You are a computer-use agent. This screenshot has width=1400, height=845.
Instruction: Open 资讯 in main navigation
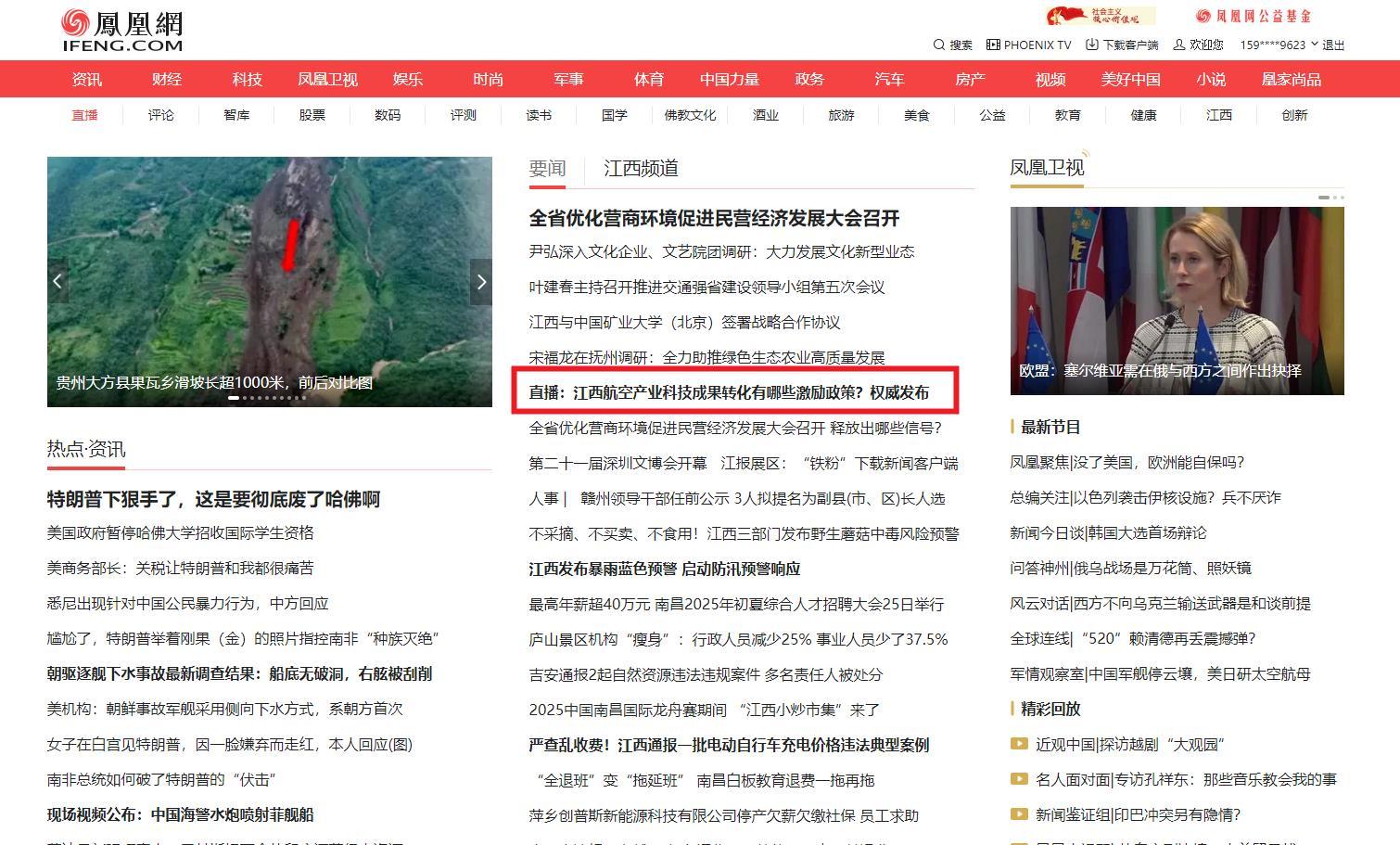[x=87, y=79]
